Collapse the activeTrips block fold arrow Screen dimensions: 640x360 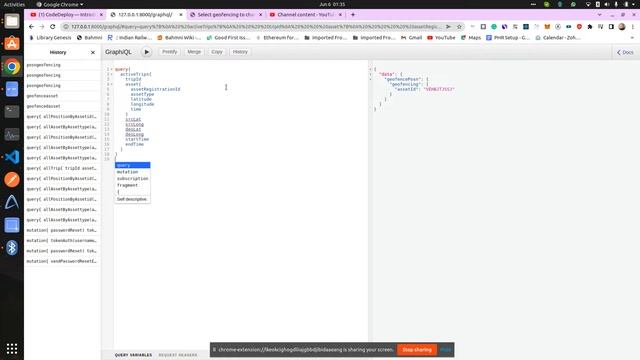111,74
